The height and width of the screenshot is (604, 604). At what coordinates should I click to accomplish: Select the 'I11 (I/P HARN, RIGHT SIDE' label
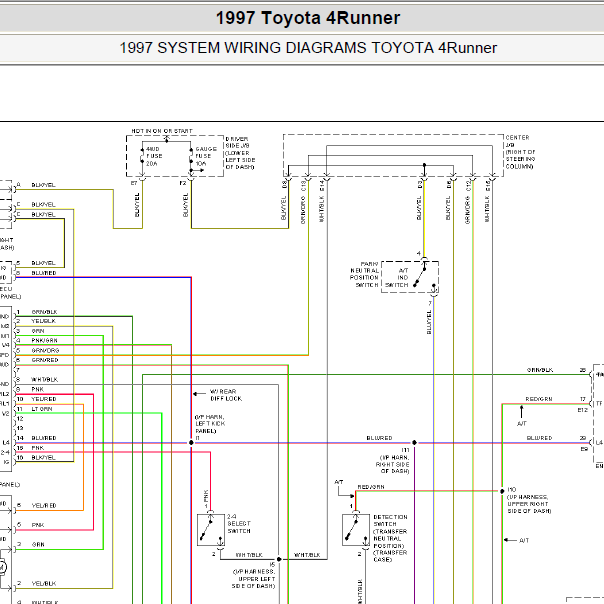[393, 460]
